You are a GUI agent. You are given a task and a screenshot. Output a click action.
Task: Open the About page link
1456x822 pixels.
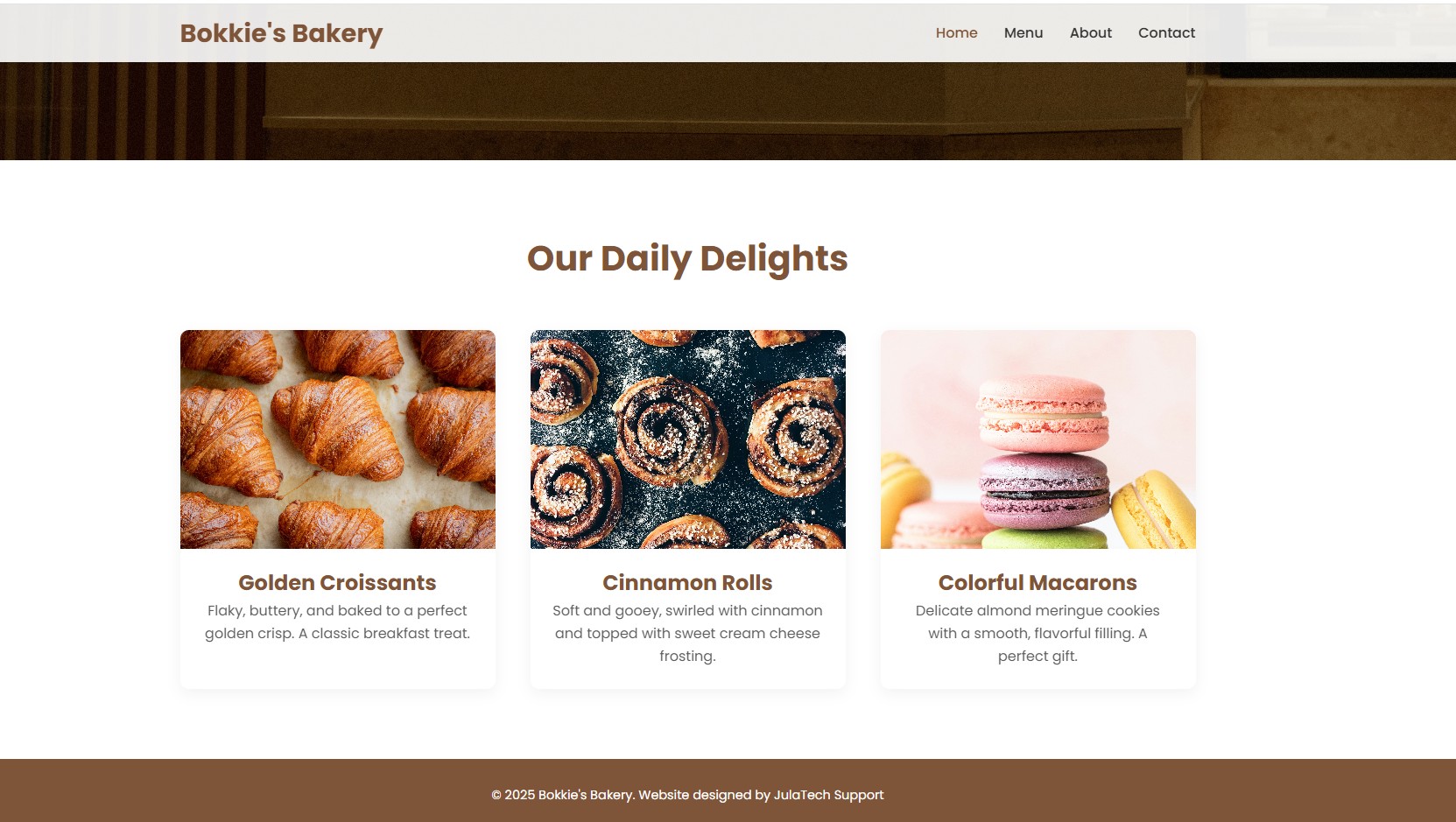coord(1090,32)
